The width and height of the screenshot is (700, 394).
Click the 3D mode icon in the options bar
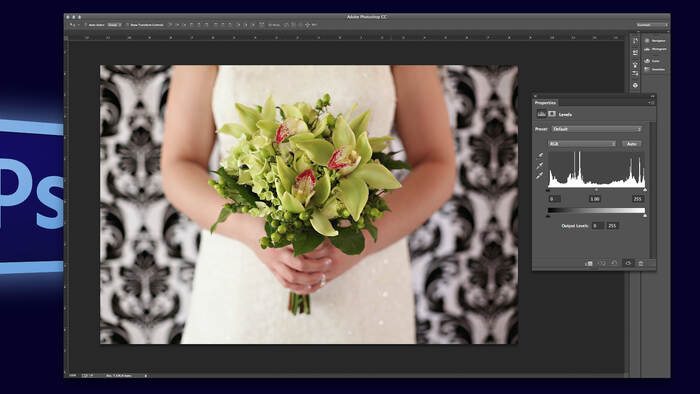[307, 25]
